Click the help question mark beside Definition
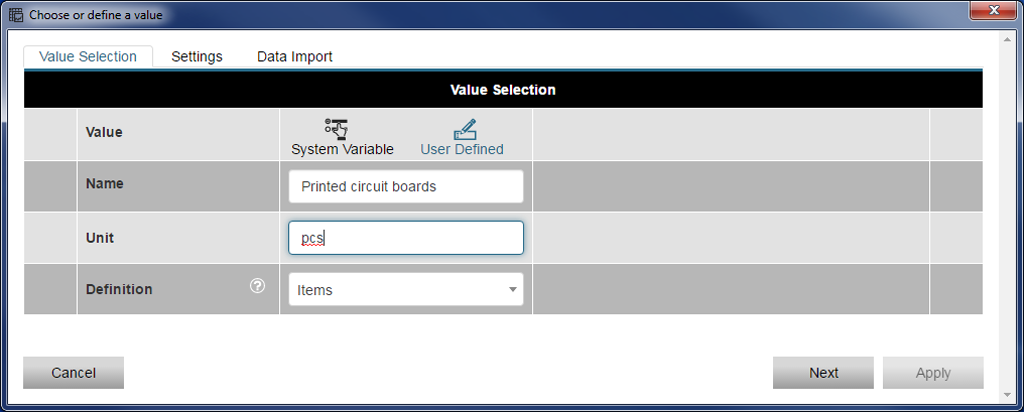 [257, 287]
